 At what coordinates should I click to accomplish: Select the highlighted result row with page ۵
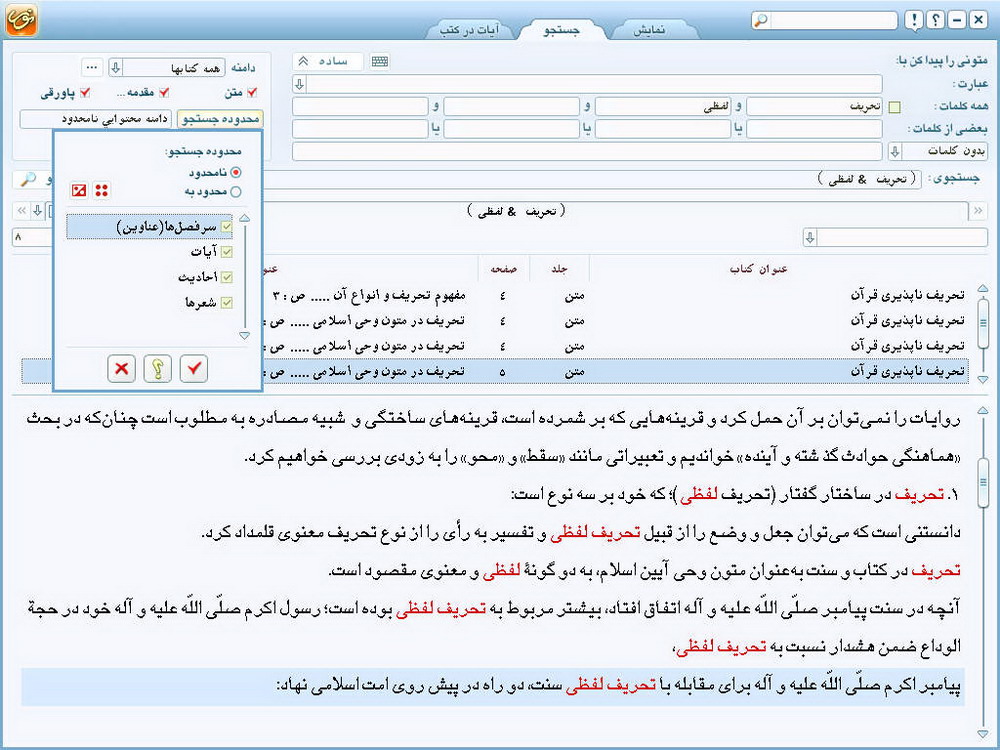click(x=495, y=371)
